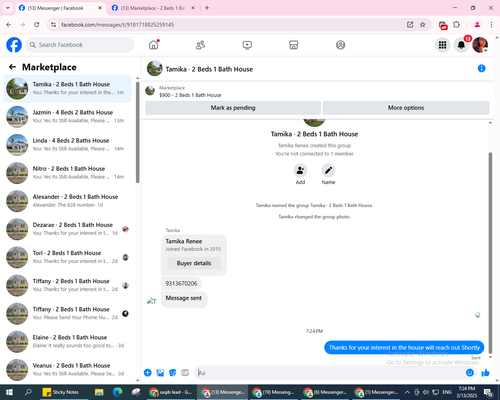This screenshot has width=500, height=400.
Task: Go back with Marketplace back arrow
Action: (13, 67)
